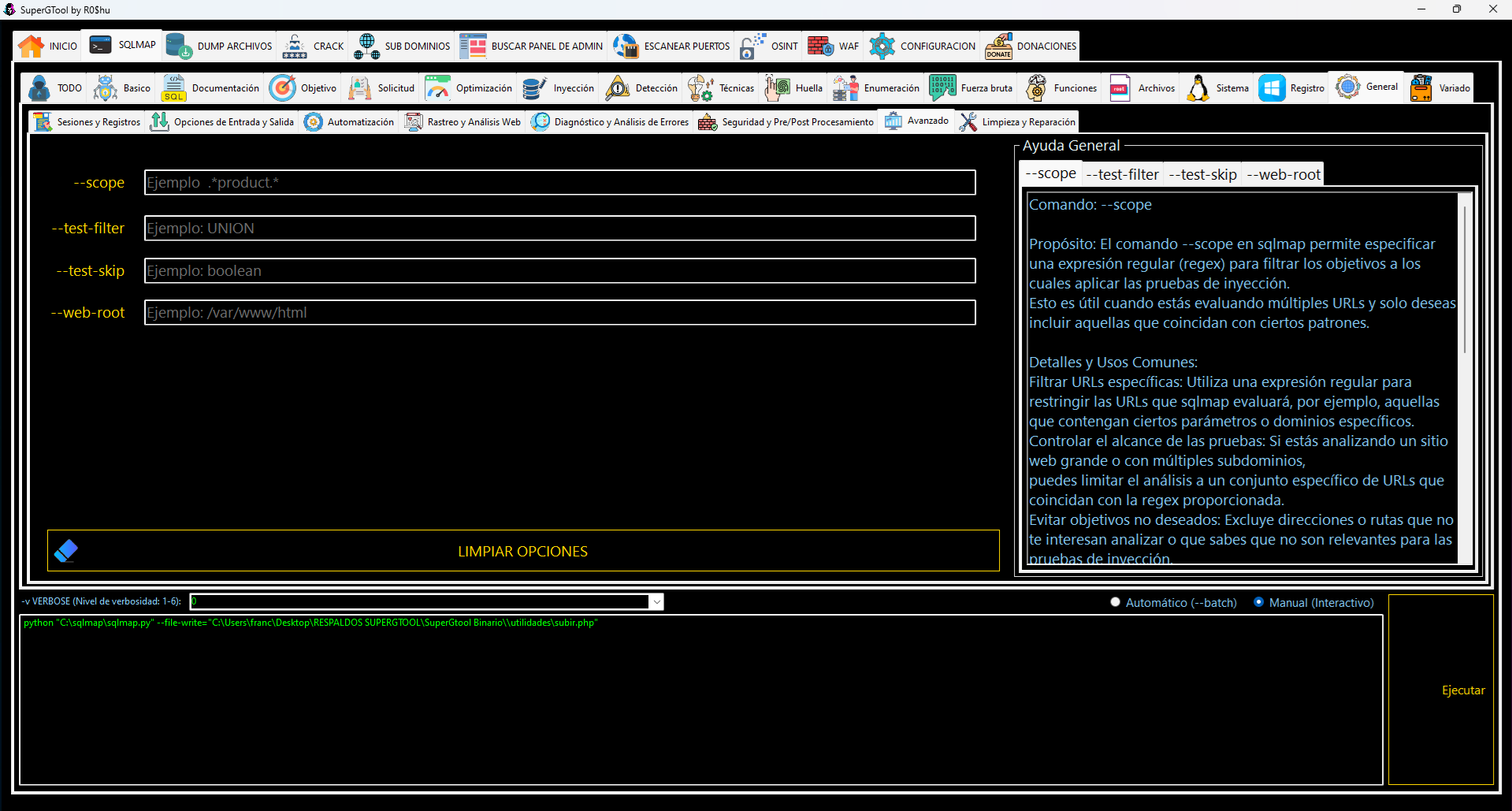The image size is (1512, 811).
Task: Select the Fuerza bruta binary icon
Action: click(942, 88)
